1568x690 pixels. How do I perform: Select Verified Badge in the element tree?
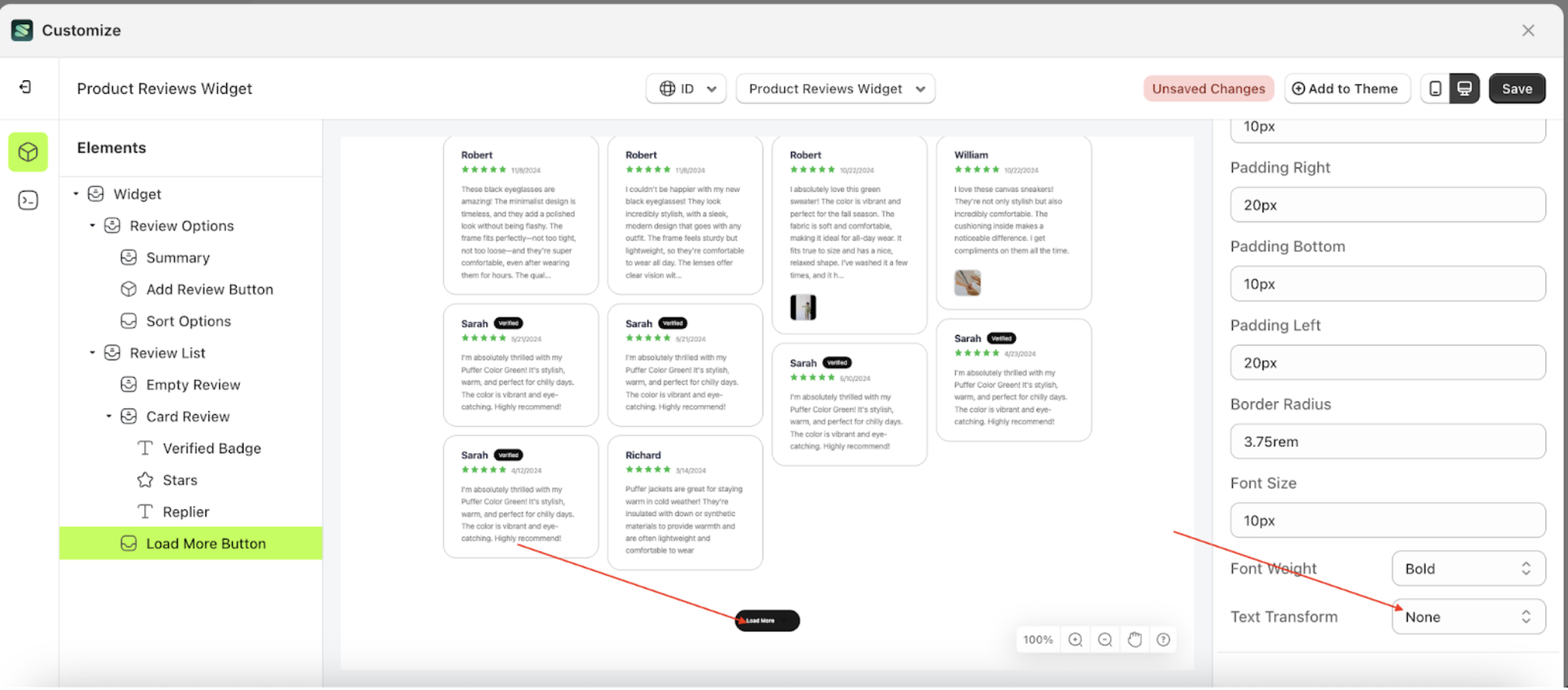coord(211,448)
